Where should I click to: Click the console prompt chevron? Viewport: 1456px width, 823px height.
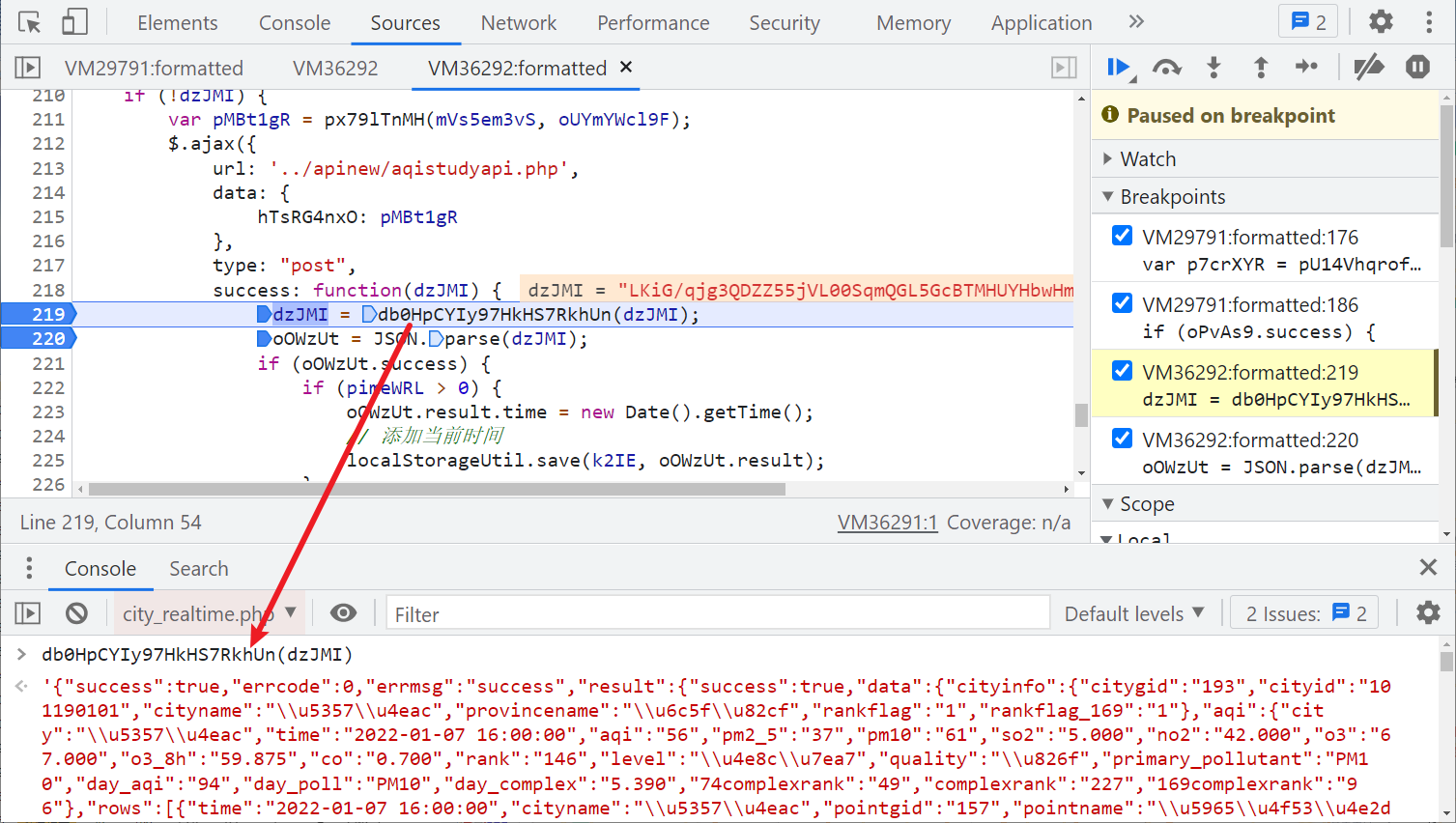pos(21,655)
